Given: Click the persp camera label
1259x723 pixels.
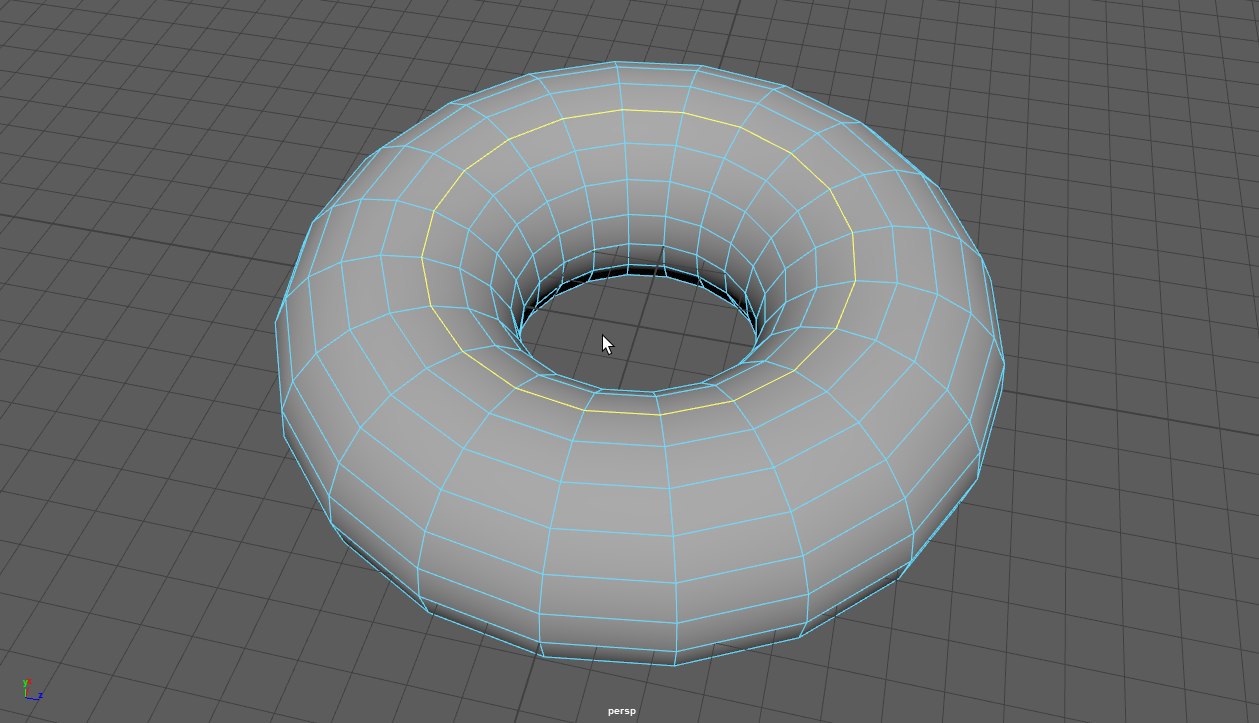Looking at the screenshot, I should pyautogui.click(x=621, y=711).
